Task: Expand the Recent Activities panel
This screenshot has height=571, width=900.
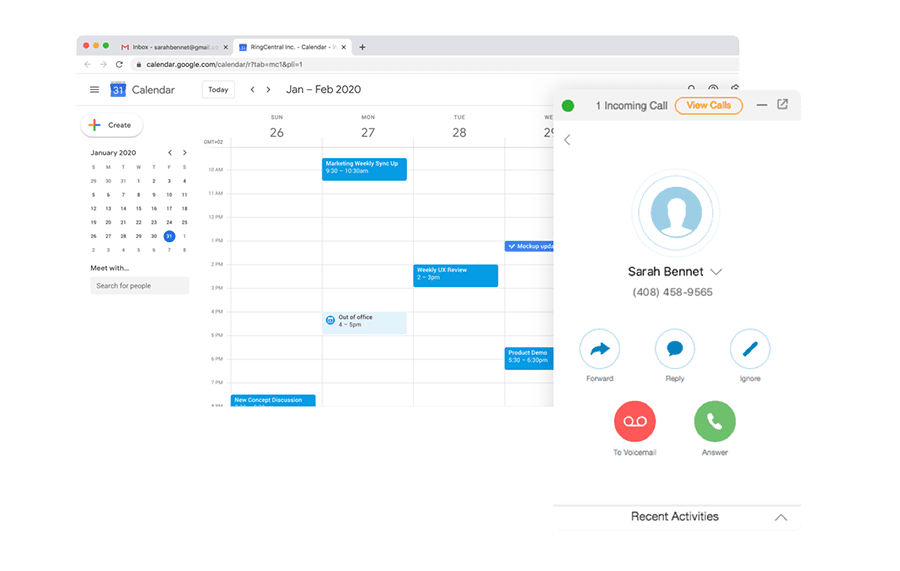Action: click(781, 517)
